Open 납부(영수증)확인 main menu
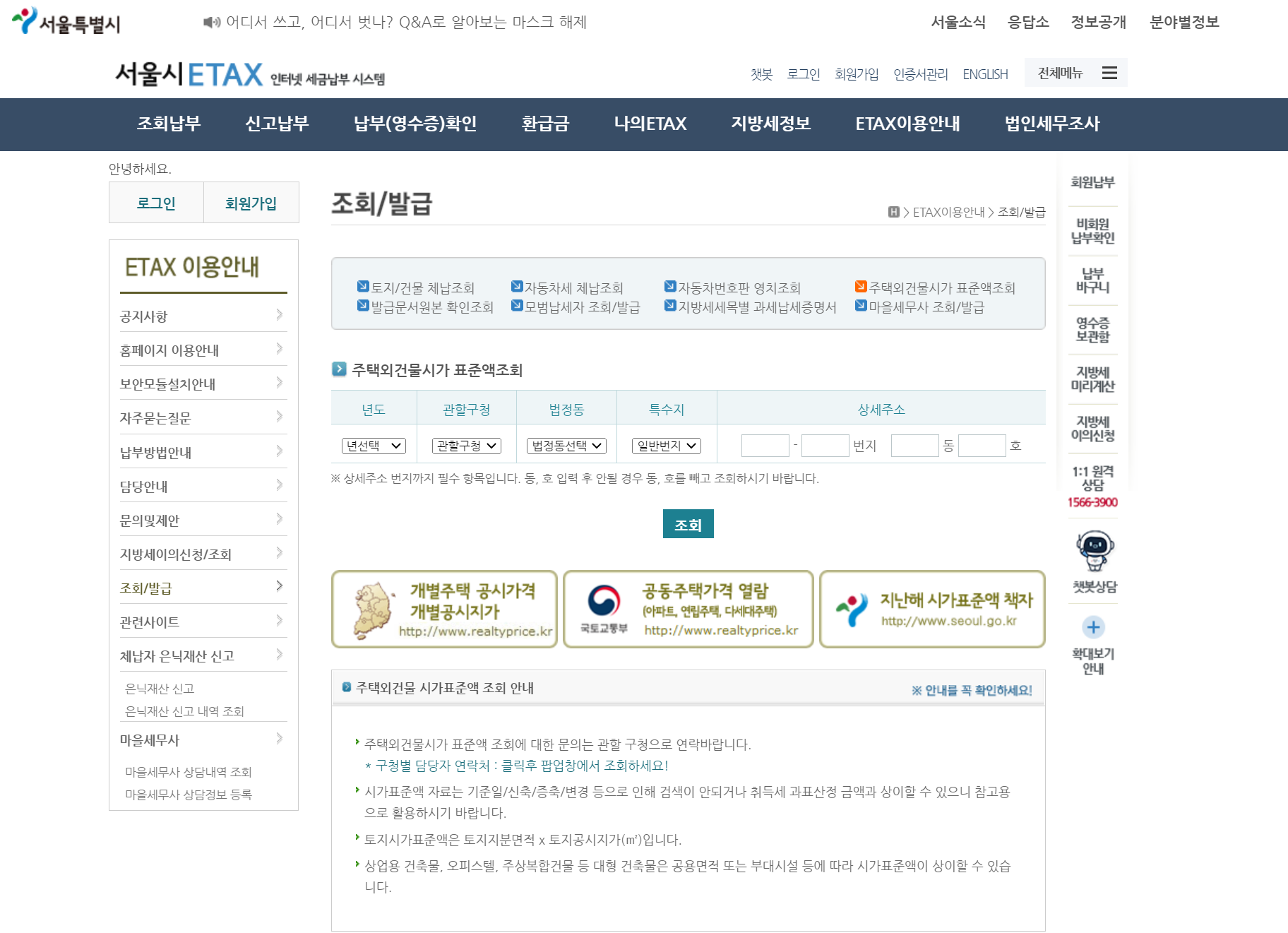This screenshot has width=1288, height=933. click(415, 124)
